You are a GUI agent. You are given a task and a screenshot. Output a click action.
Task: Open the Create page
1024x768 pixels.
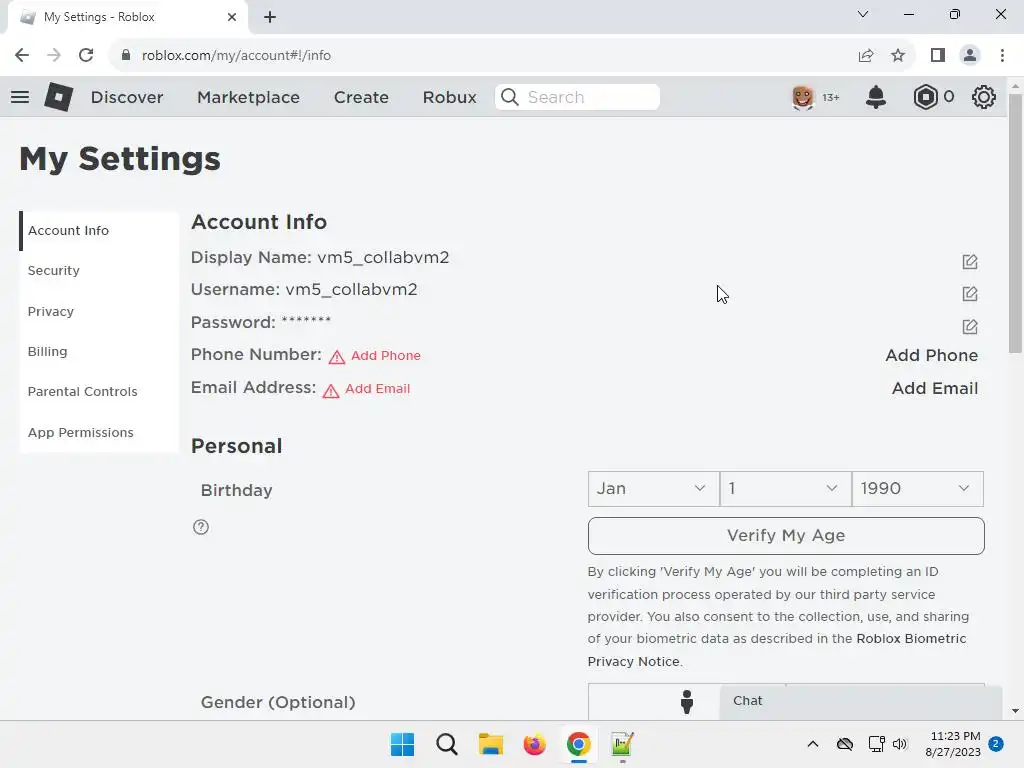(361, 97)
